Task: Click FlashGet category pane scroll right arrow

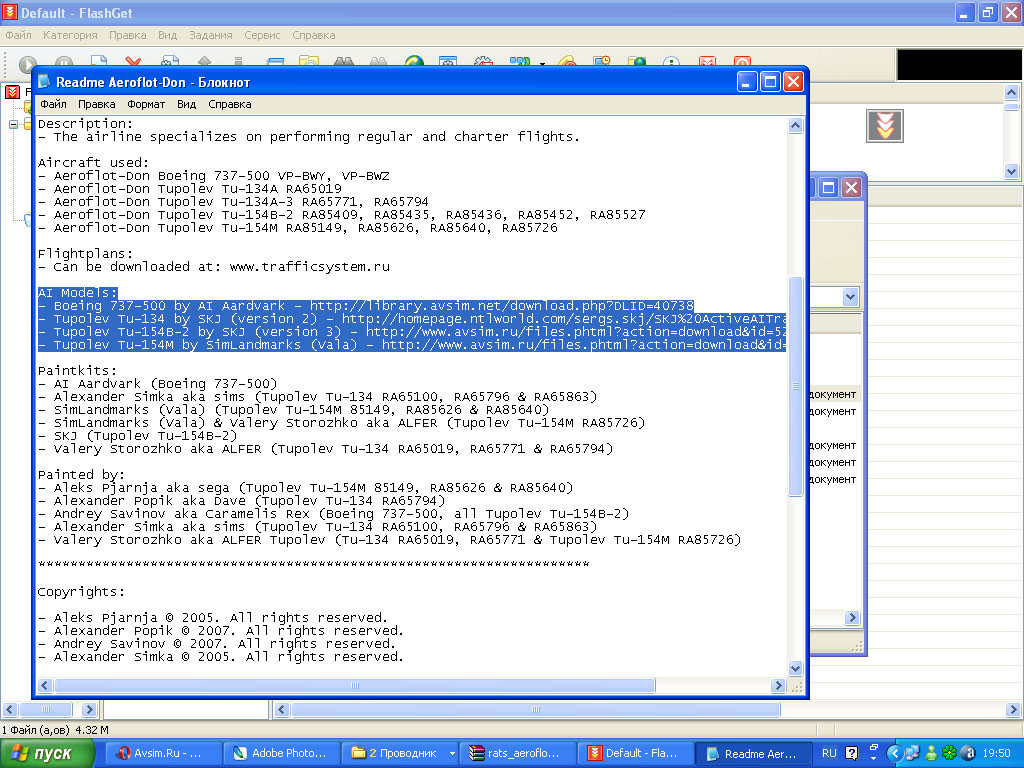Action: tap(89, 709)
